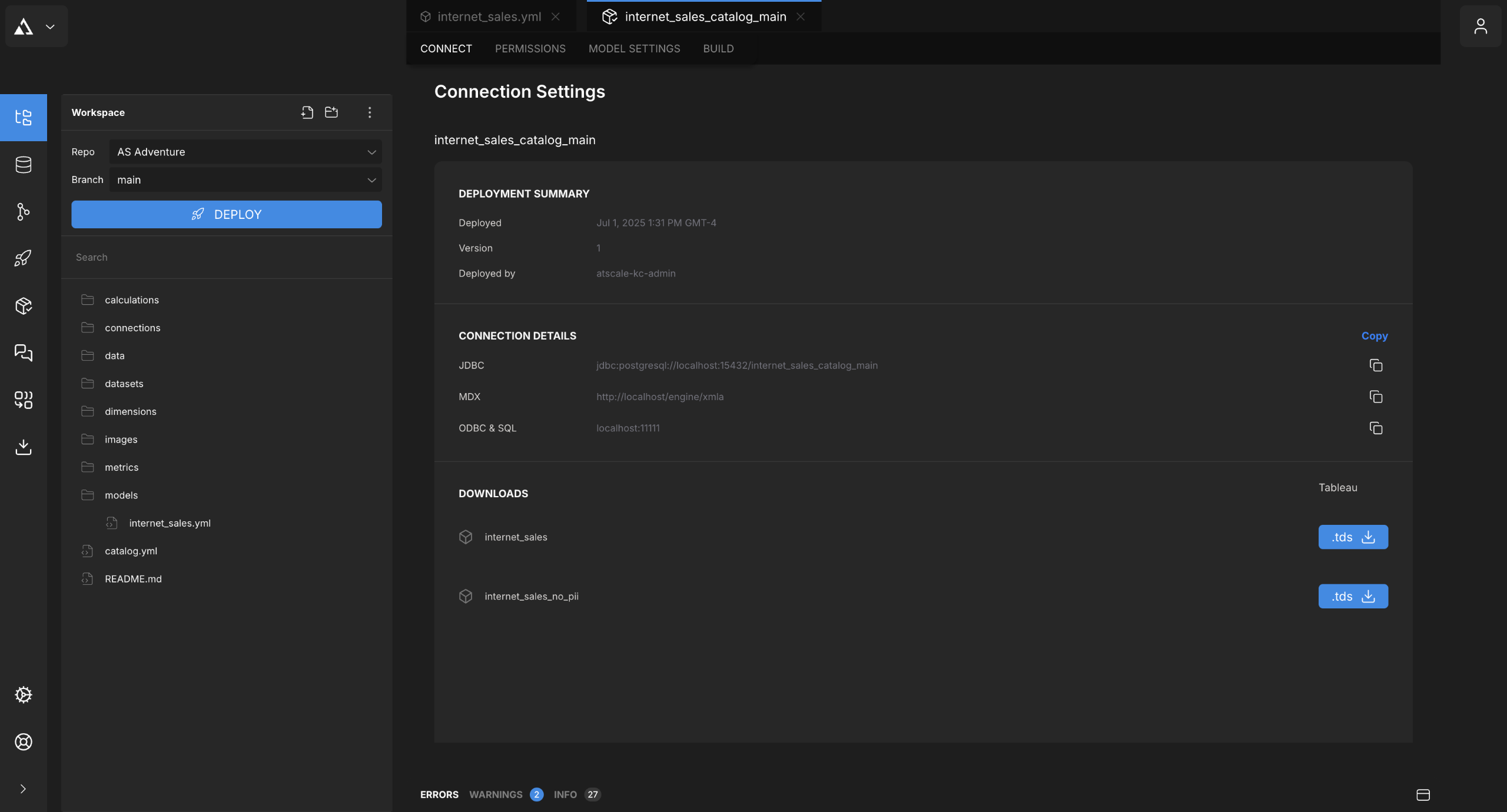Switch to the PERMISSIONS tab
The image size is (1507, 812).
click(530, 49)
